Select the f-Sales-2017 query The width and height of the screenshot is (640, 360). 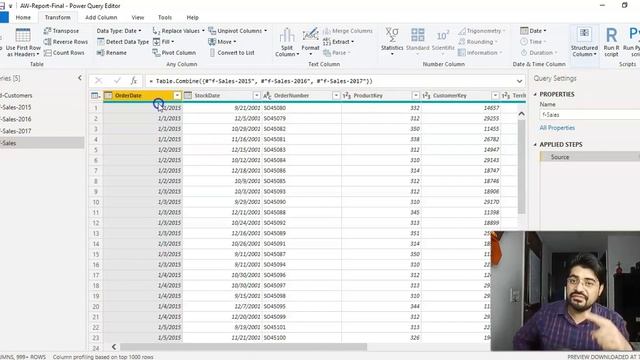42,131
